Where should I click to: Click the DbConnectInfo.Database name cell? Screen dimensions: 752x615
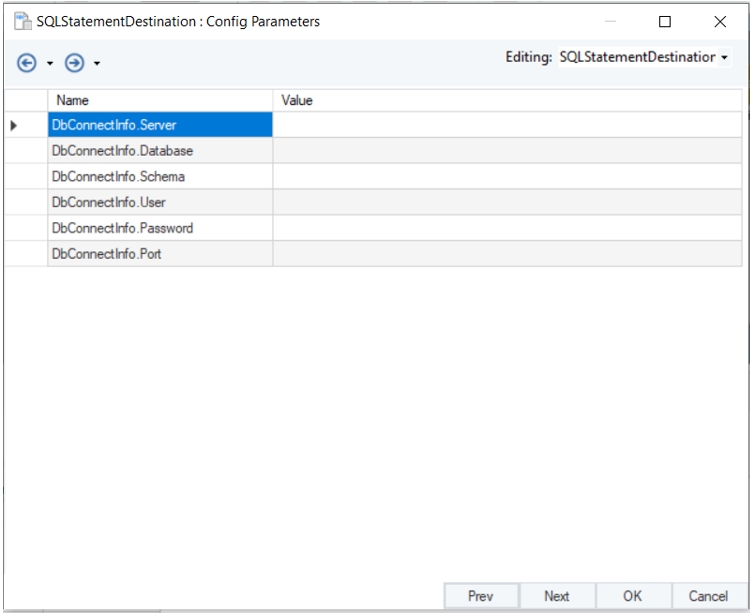[x=160, y=151]
